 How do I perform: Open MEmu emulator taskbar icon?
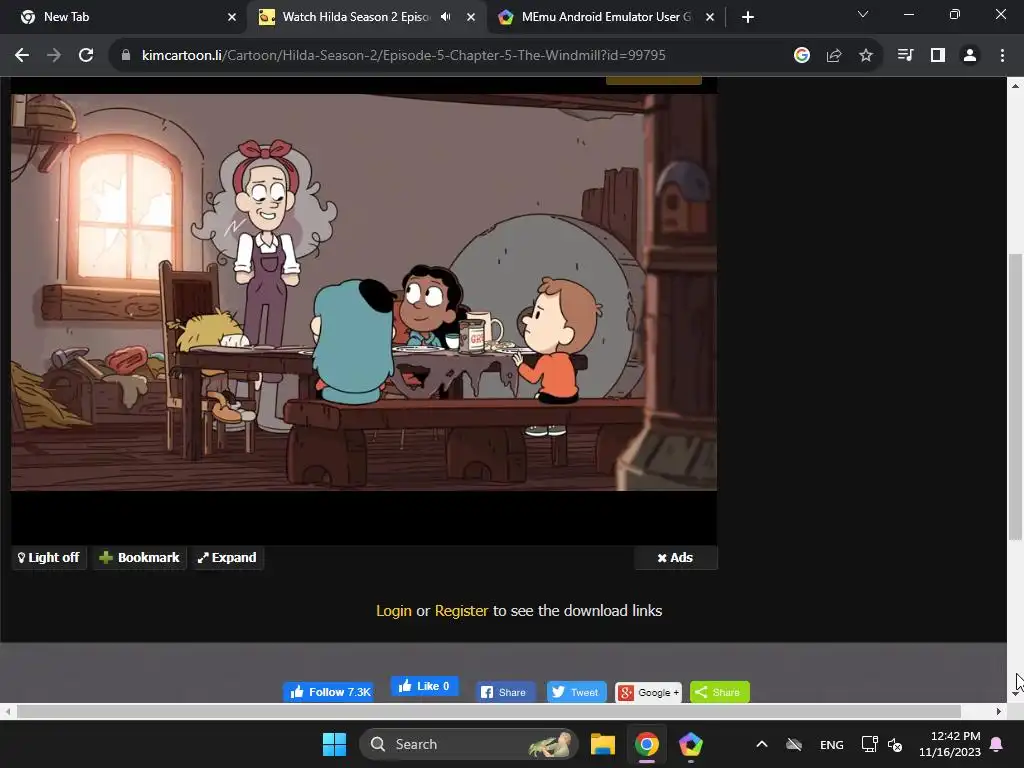tap(690, 744)
